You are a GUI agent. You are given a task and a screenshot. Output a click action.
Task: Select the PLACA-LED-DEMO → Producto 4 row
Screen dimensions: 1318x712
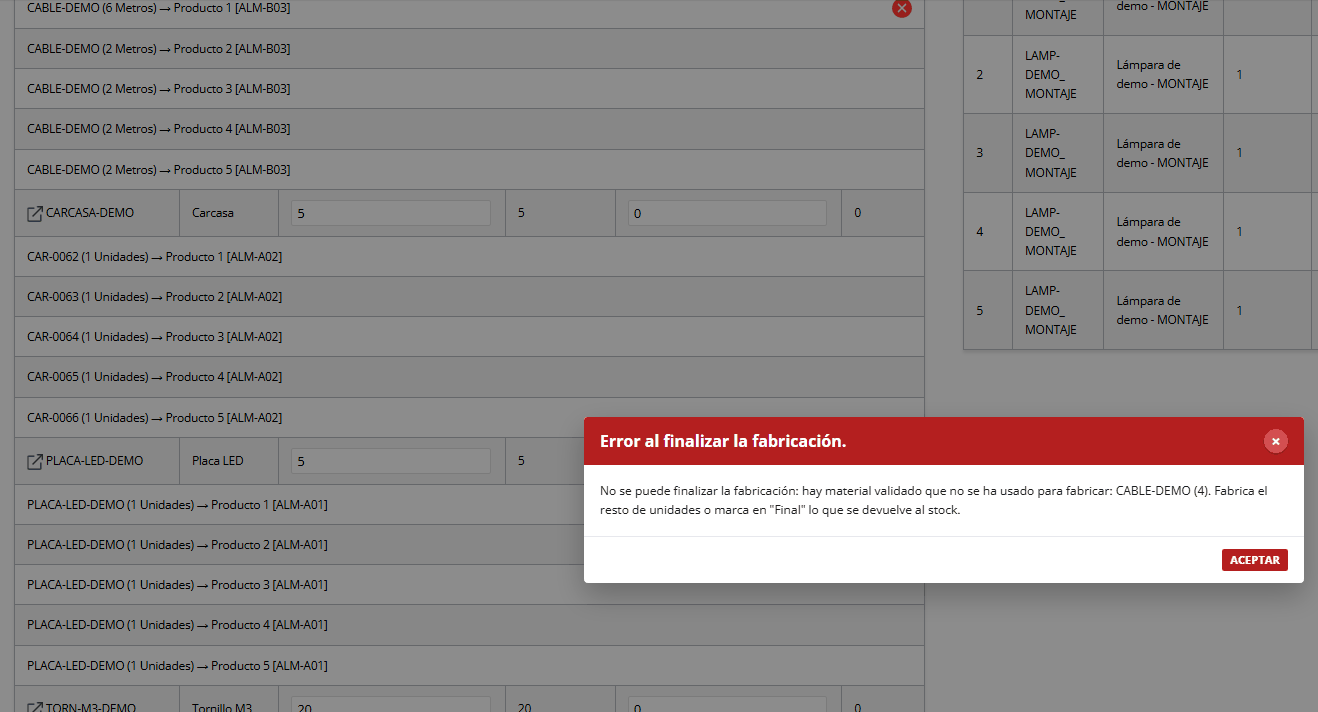coord(469,625)
